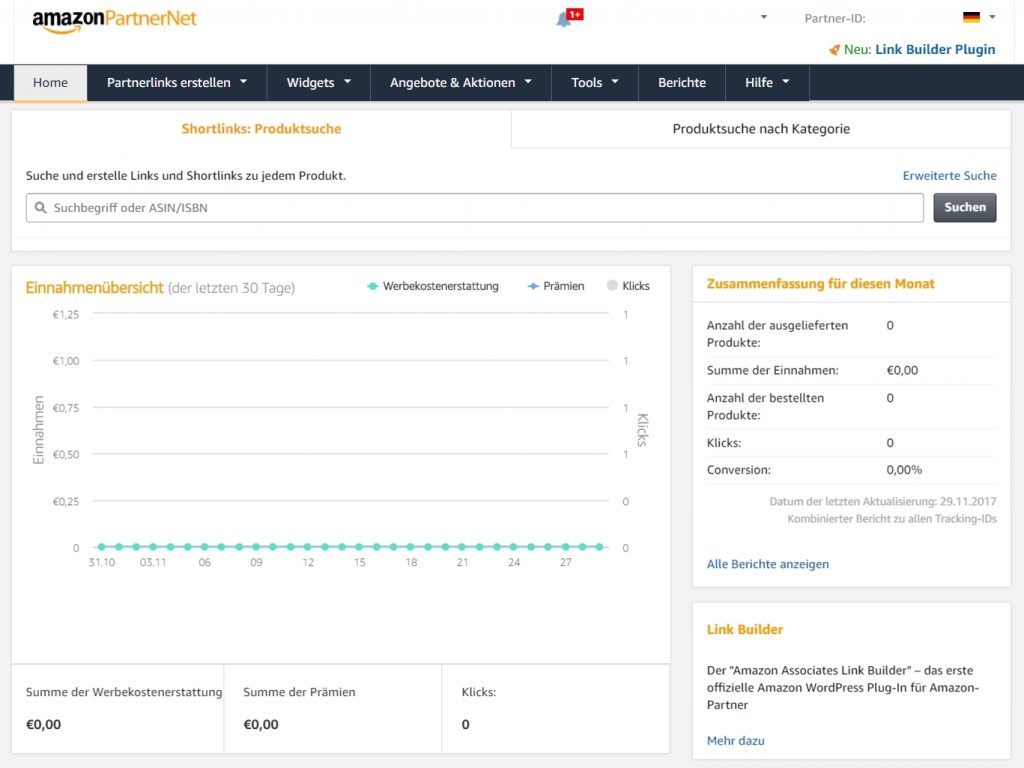
Task: Expand Partnerlinks erstellen menu
Action: (x=177, y=82)
